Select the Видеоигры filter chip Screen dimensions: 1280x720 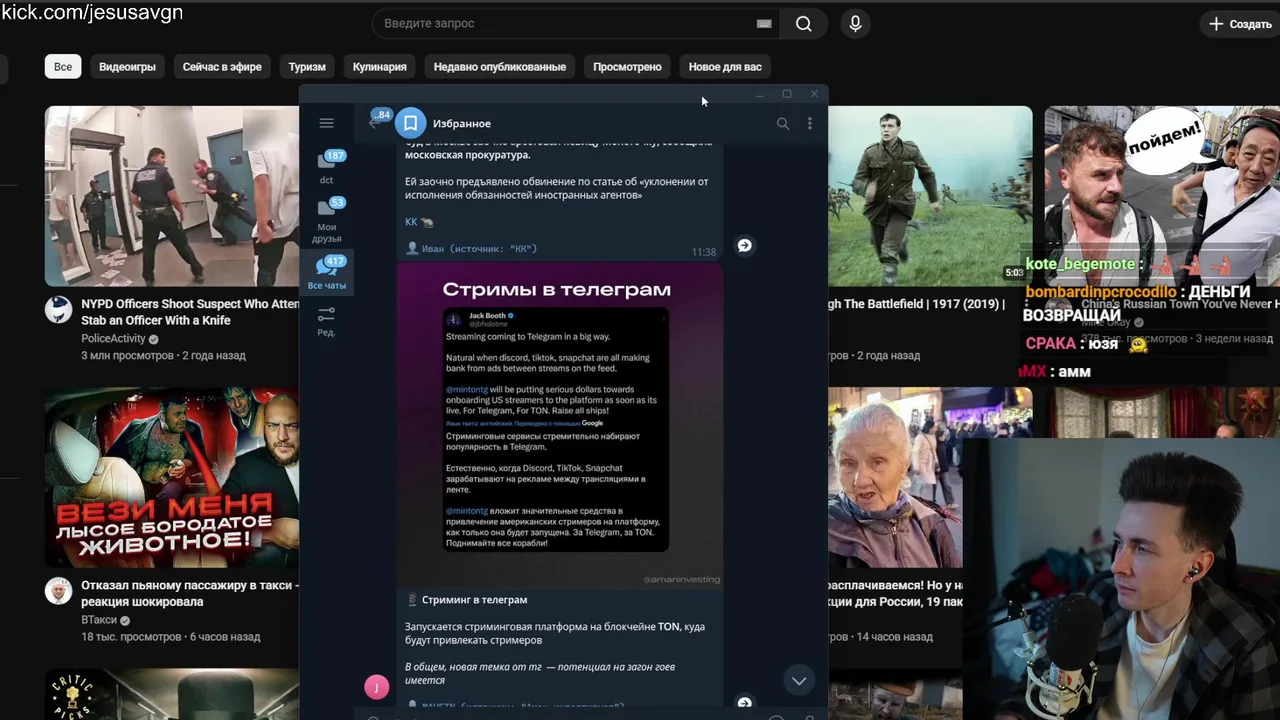click(x=127, y=67)
